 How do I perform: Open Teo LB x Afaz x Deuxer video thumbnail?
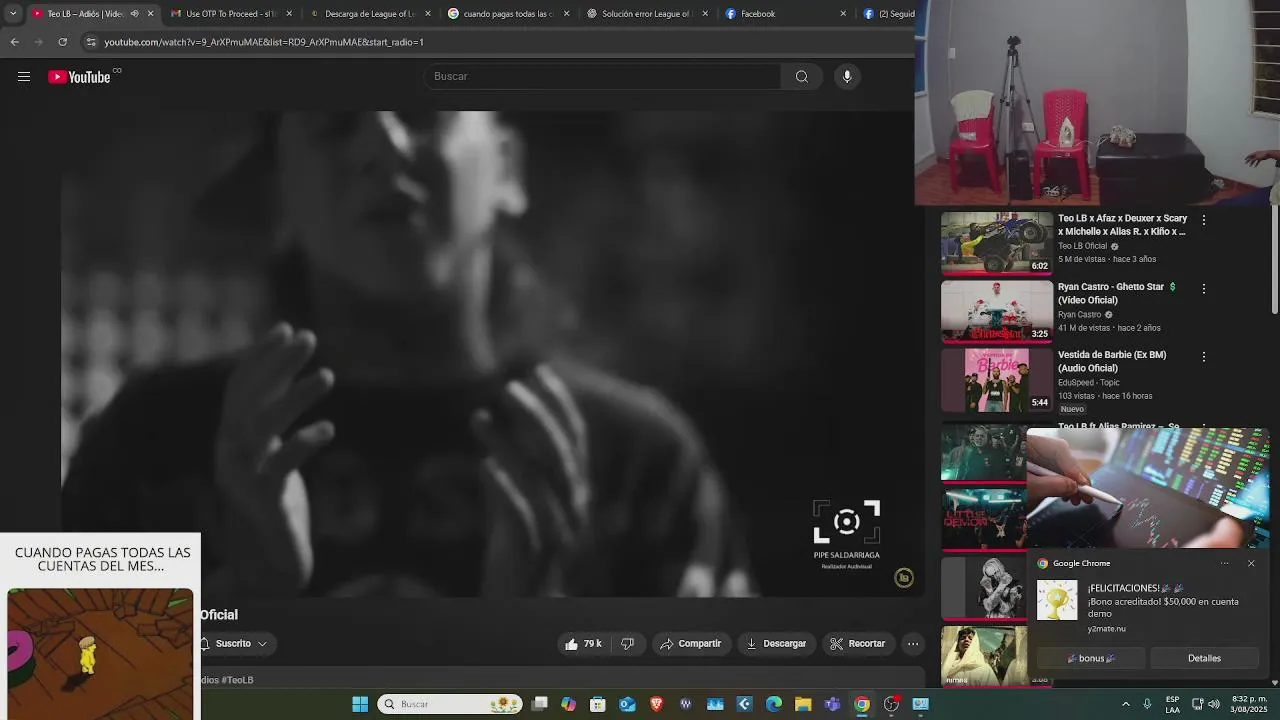pos(996,243)
